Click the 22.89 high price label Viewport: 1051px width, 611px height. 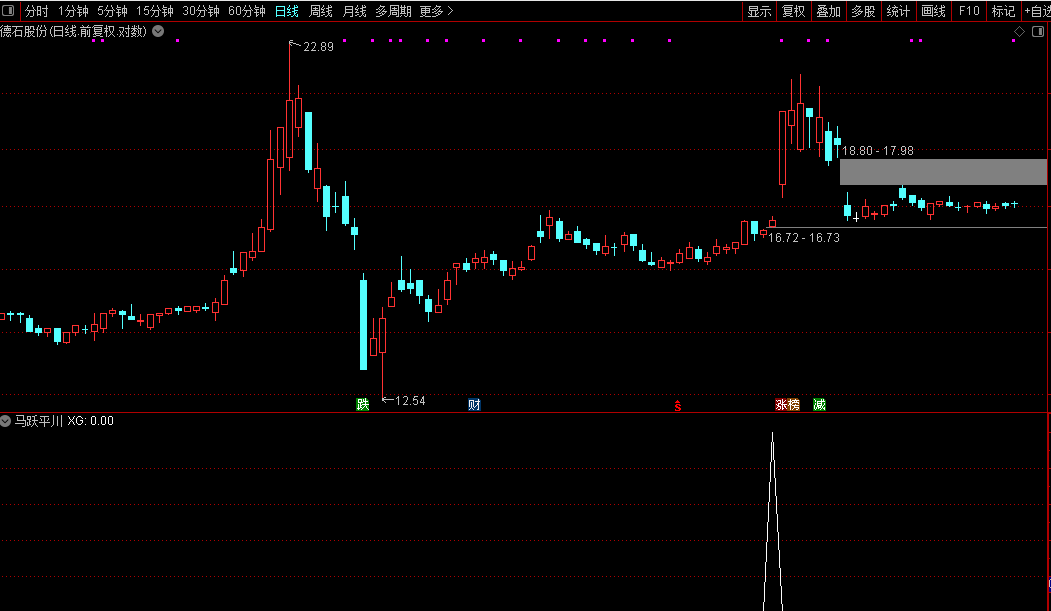click(x=318, y=47)
